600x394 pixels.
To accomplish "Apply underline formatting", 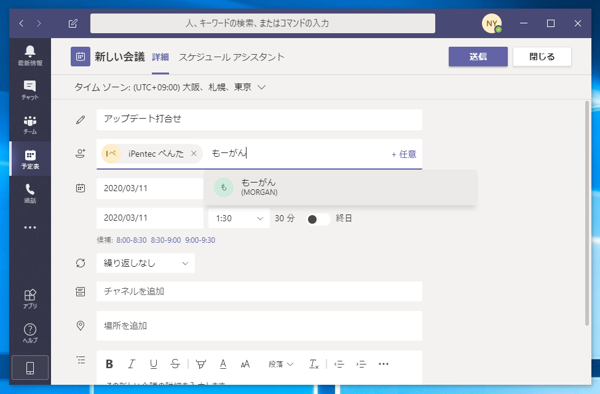I will coord(153,364).
